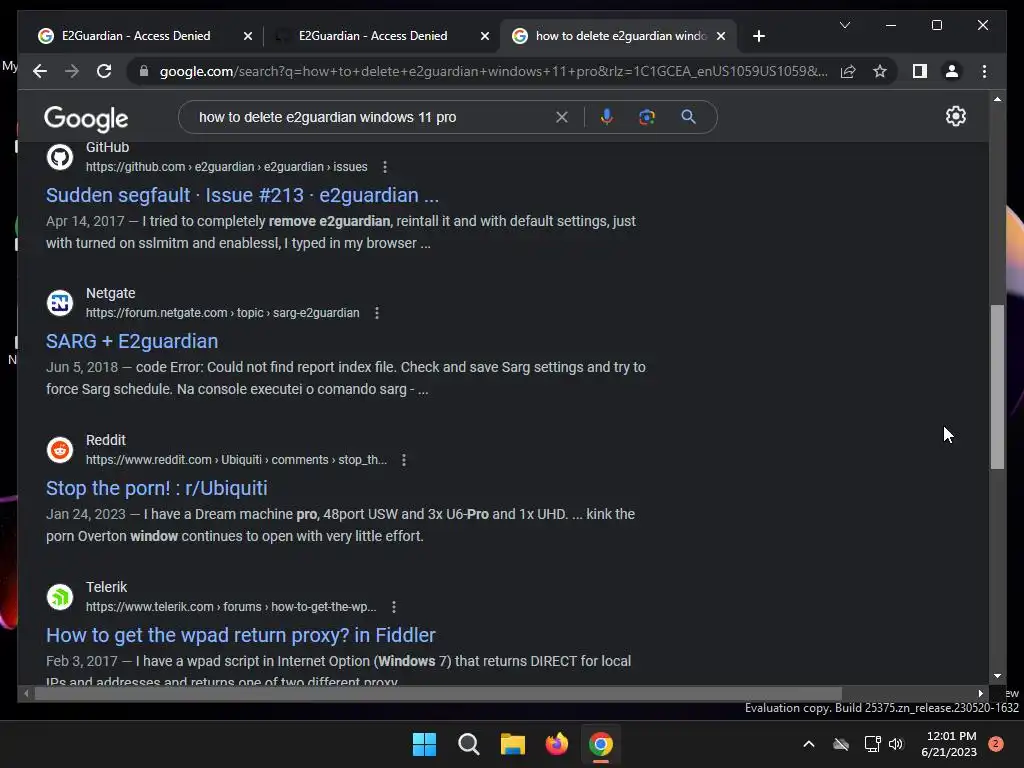
Task: Click the scroll-right arrow at bottom
Action: [x=980, y=694]
